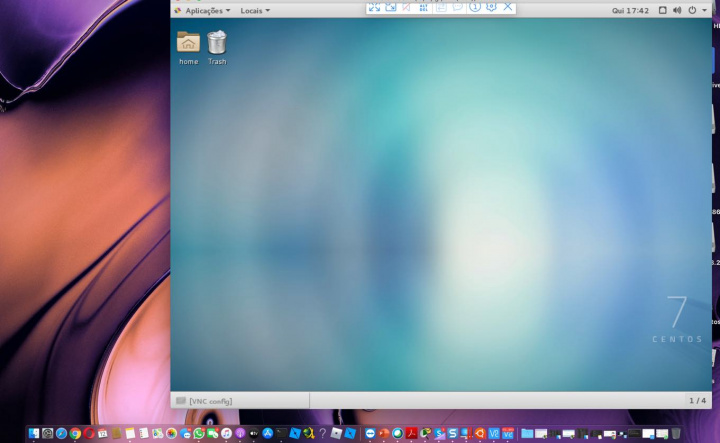720x443 pixels.
Task: Open the App Store from dock
Action: (x=267, y=433)
